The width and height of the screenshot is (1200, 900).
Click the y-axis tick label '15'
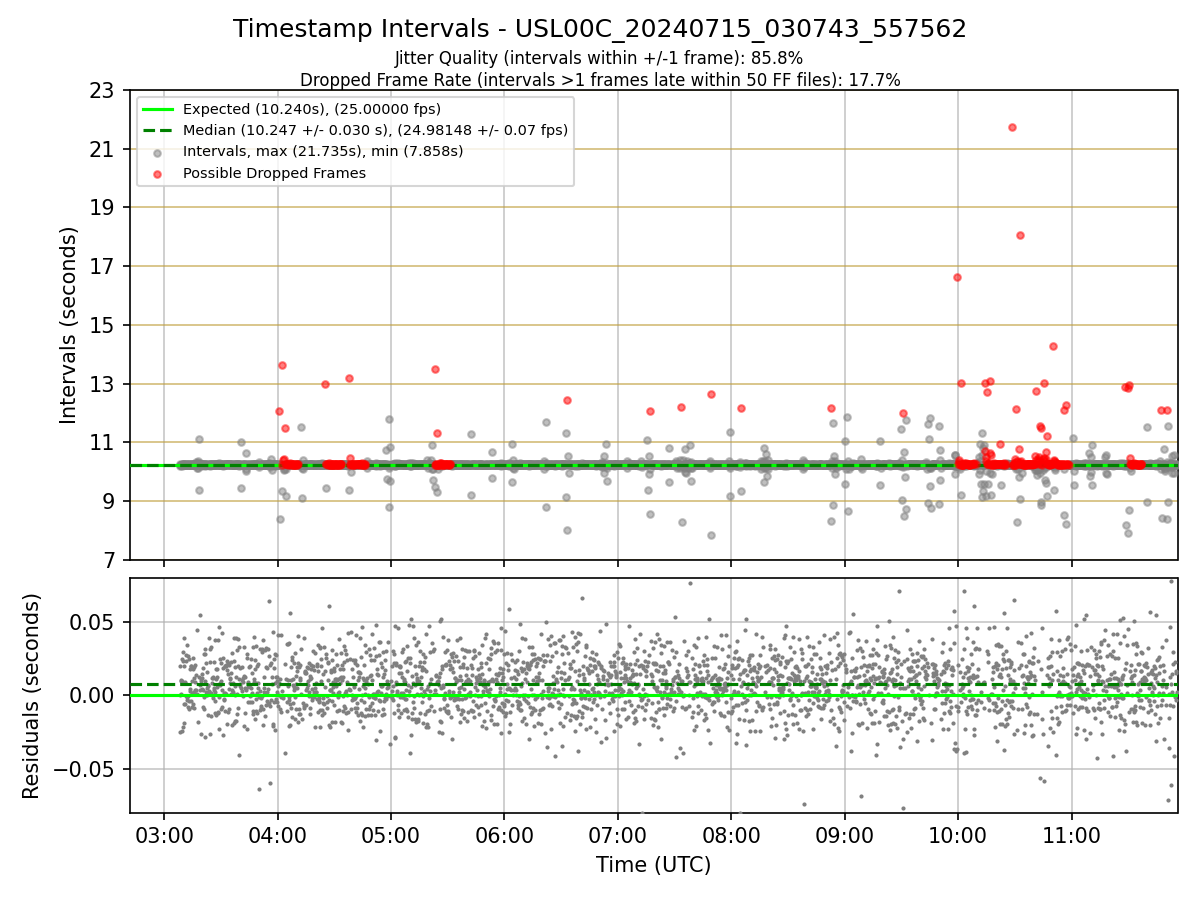pyautogui.click(x=102, y=325)
